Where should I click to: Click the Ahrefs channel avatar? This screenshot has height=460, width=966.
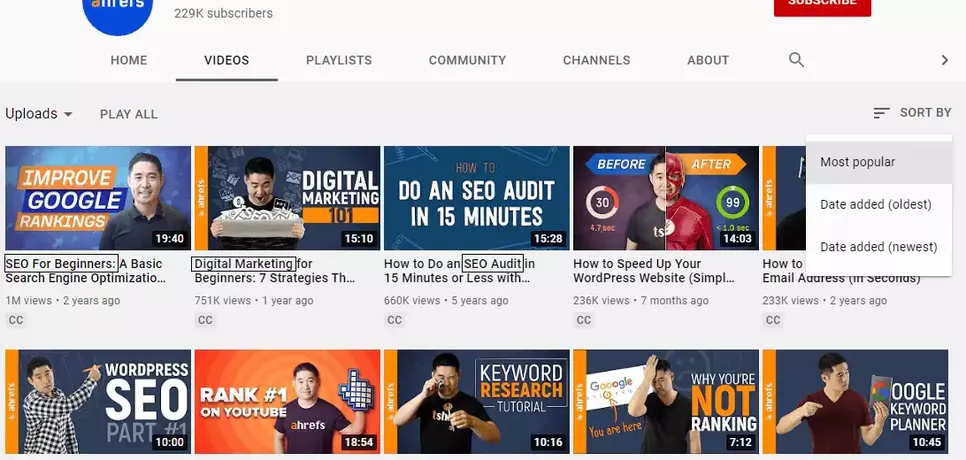117,16
